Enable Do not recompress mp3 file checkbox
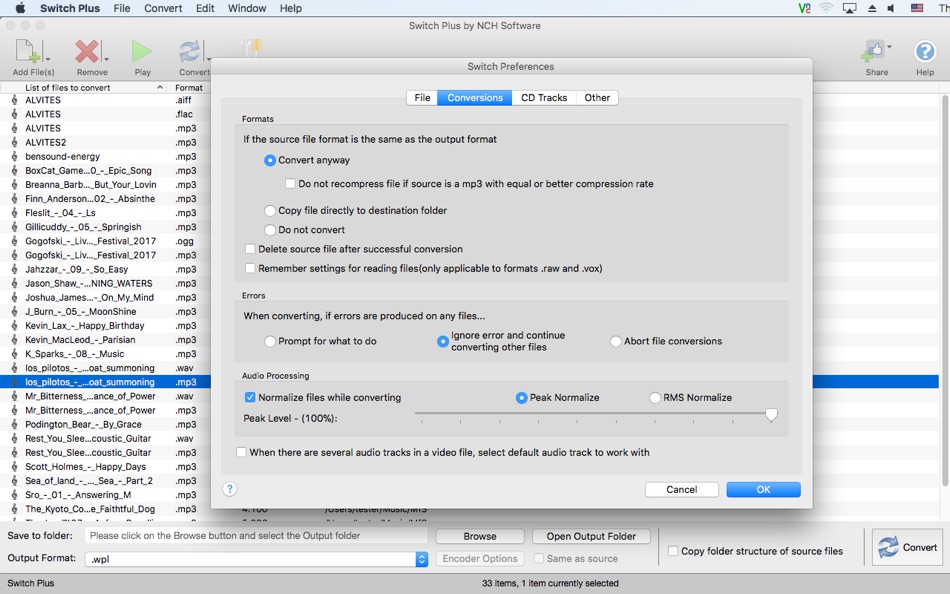This screenshot has width=950, height=594. (290, 184)
